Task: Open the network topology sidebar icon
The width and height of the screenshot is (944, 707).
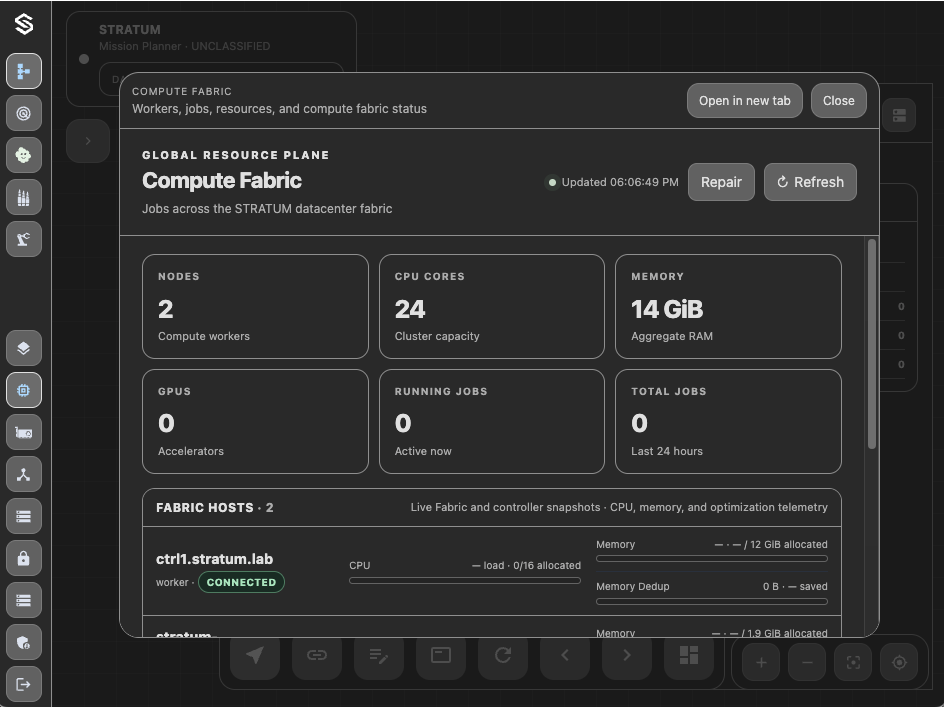Action: tap(24, 475)
